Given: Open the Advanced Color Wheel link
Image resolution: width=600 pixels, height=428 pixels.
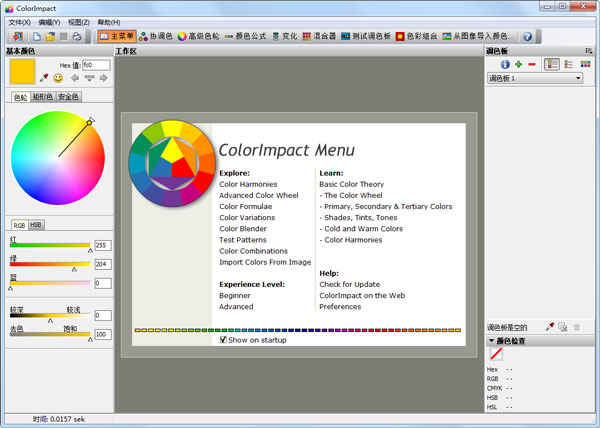Looking at the screenshot, I should pyautogui.click(x=259, y=195).
